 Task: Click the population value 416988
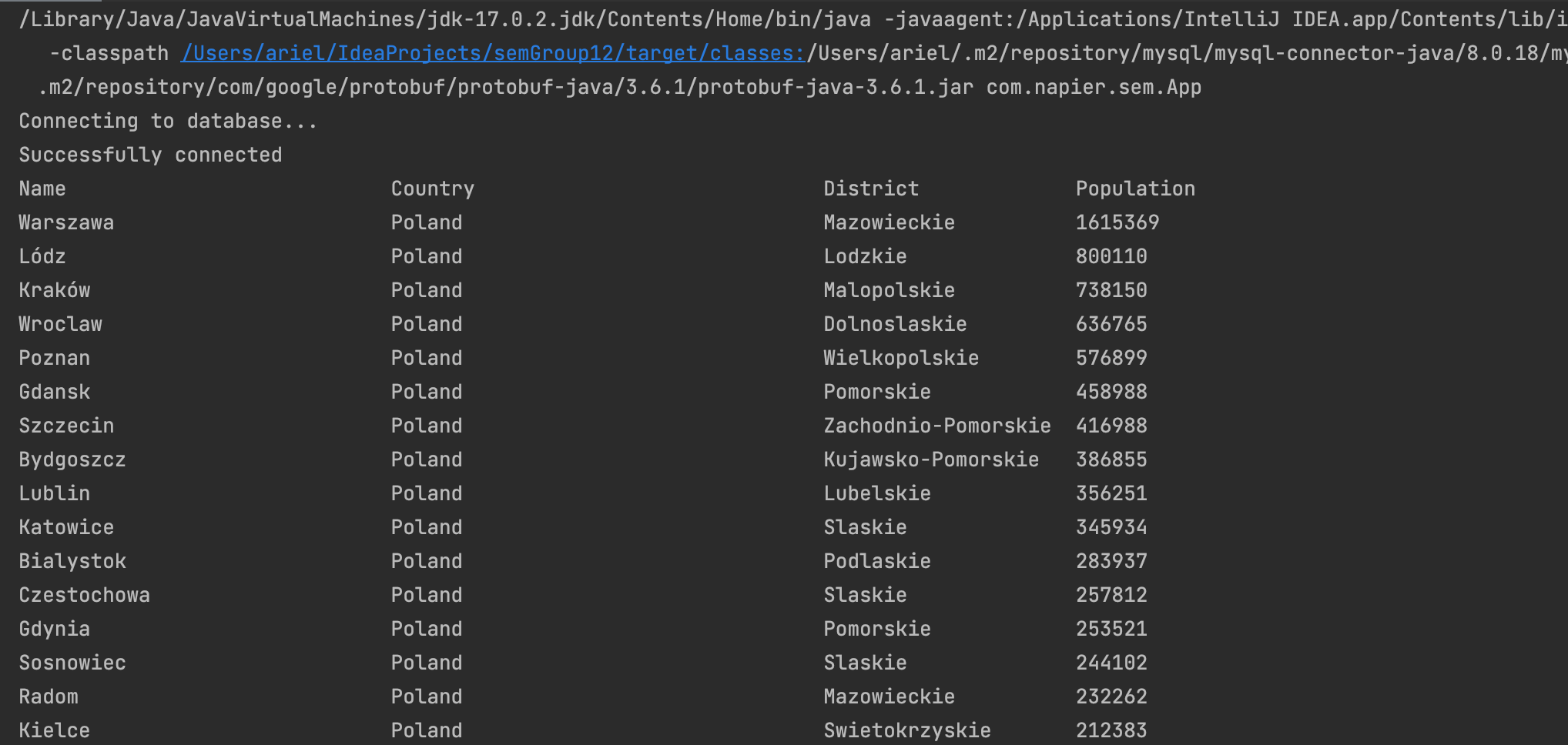pos(1111,426)
